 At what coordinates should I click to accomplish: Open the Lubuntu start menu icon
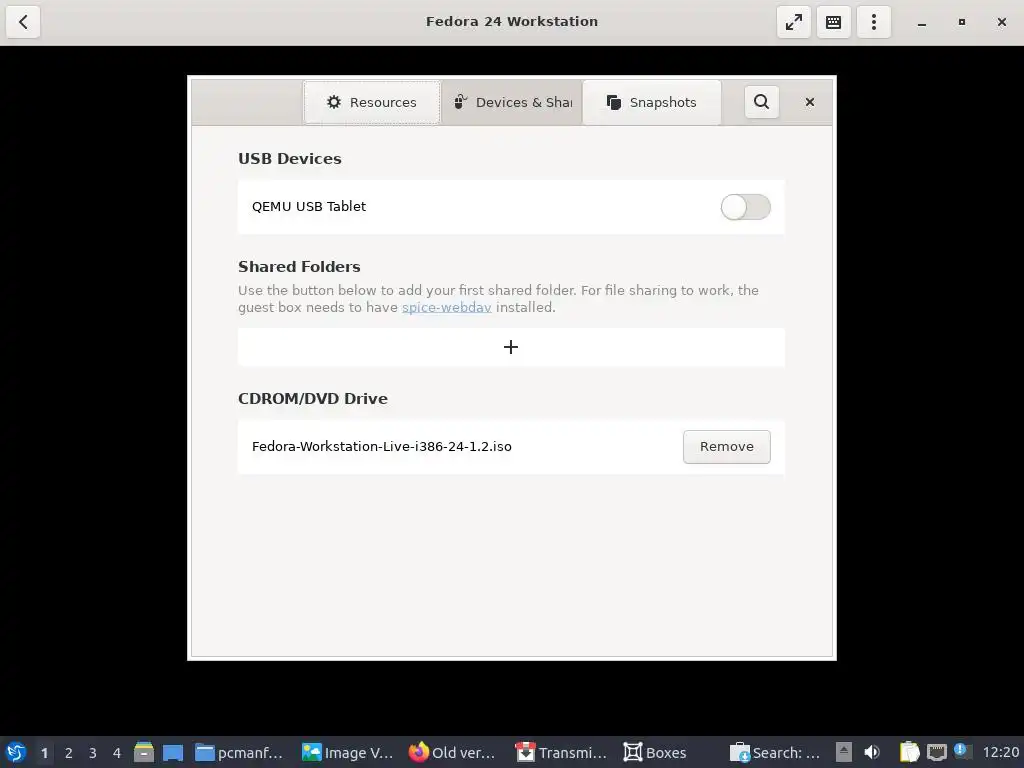coord(16,752)
